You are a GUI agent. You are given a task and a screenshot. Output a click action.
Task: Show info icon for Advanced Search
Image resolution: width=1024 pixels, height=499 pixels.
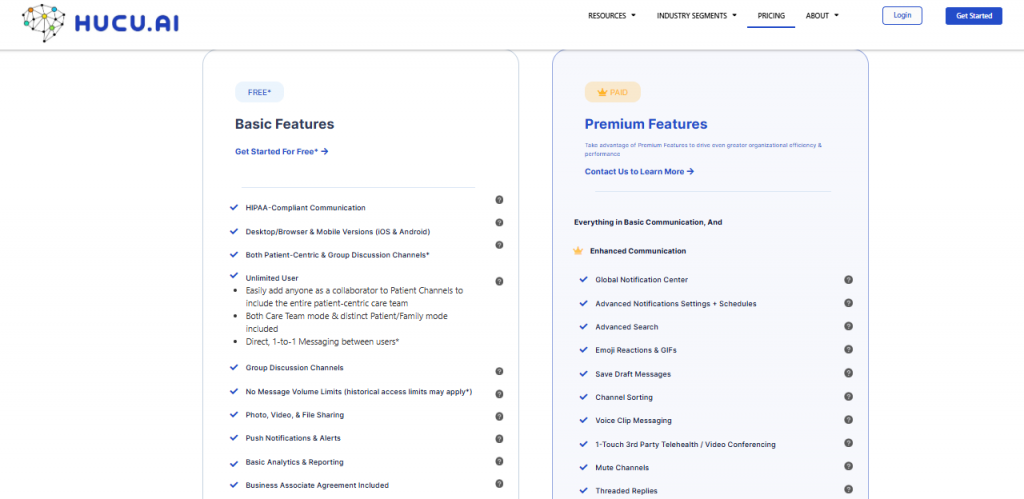(848, 326)
